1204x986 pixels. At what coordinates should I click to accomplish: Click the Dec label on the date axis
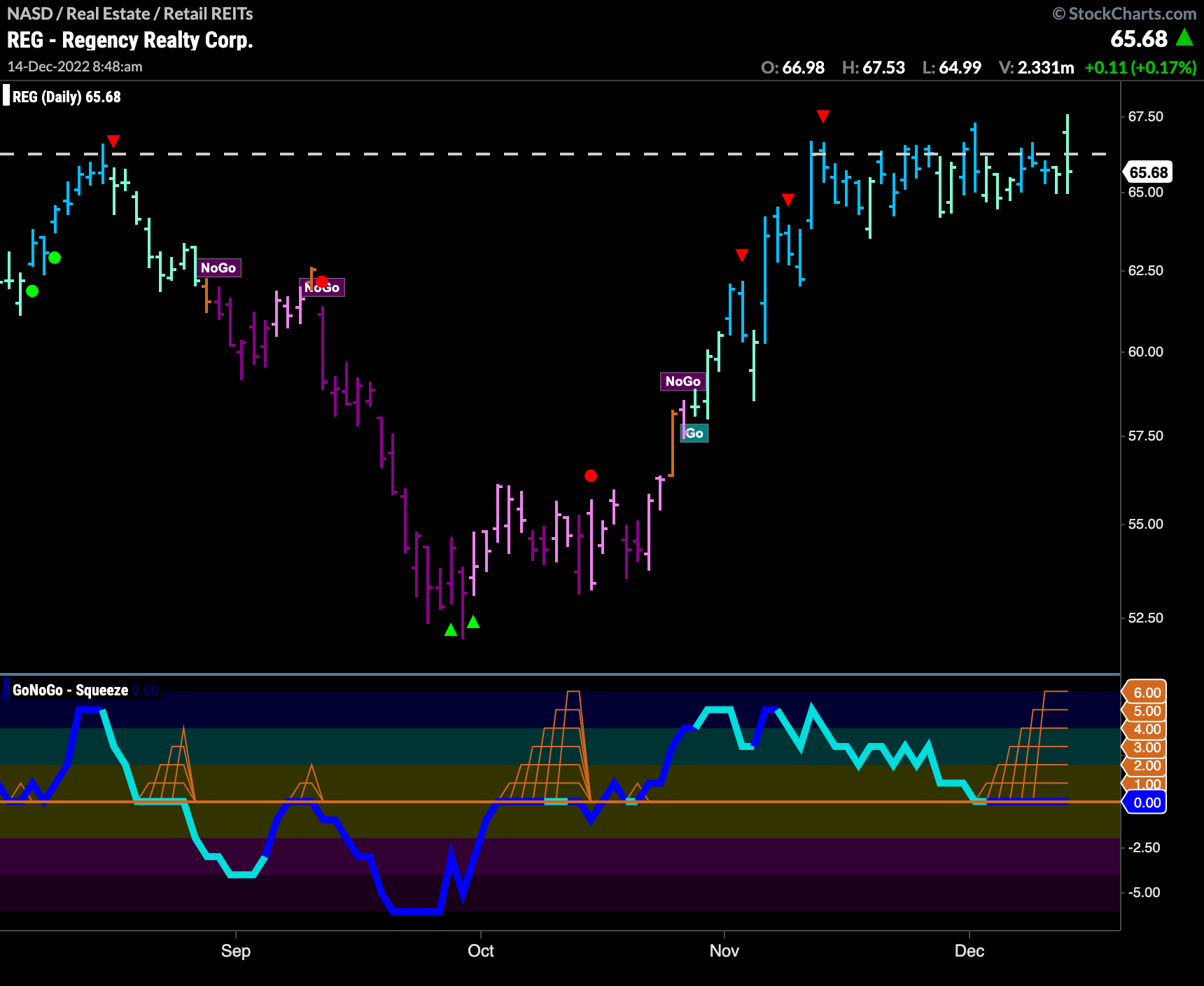point(969,950)
